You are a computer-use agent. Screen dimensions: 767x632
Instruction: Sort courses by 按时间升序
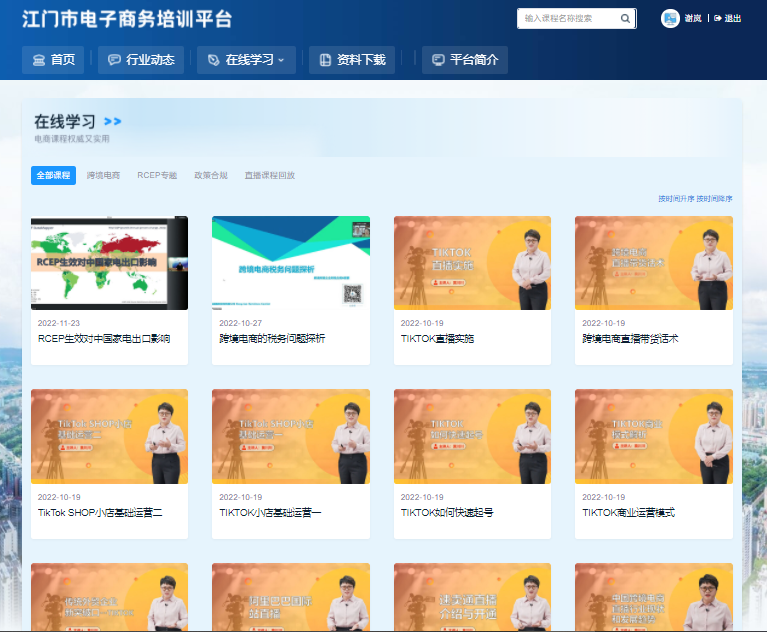pos(676,199)
